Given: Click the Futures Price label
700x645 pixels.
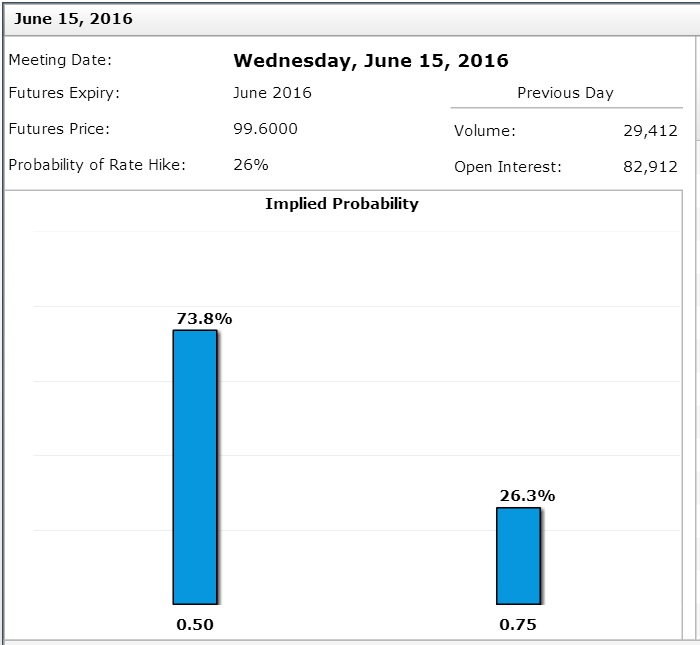Looking at the screenshot, I should [58, 129].
